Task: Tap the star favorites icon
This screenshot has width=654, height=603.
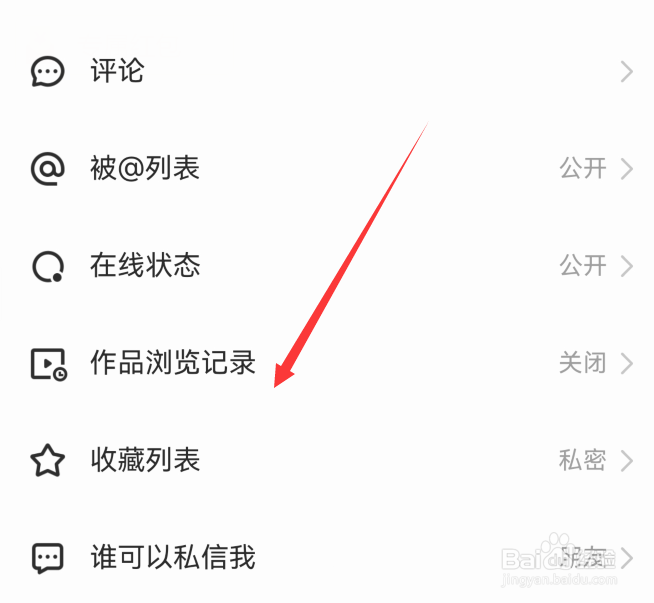Action: tap(48, 460)
